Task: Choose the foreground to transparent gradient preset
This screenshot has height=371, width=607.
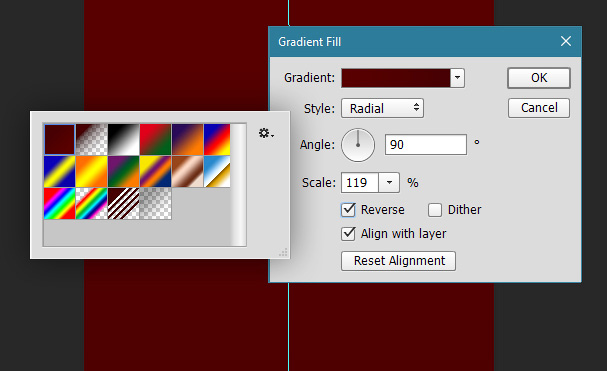Action: tap(92, 139)
